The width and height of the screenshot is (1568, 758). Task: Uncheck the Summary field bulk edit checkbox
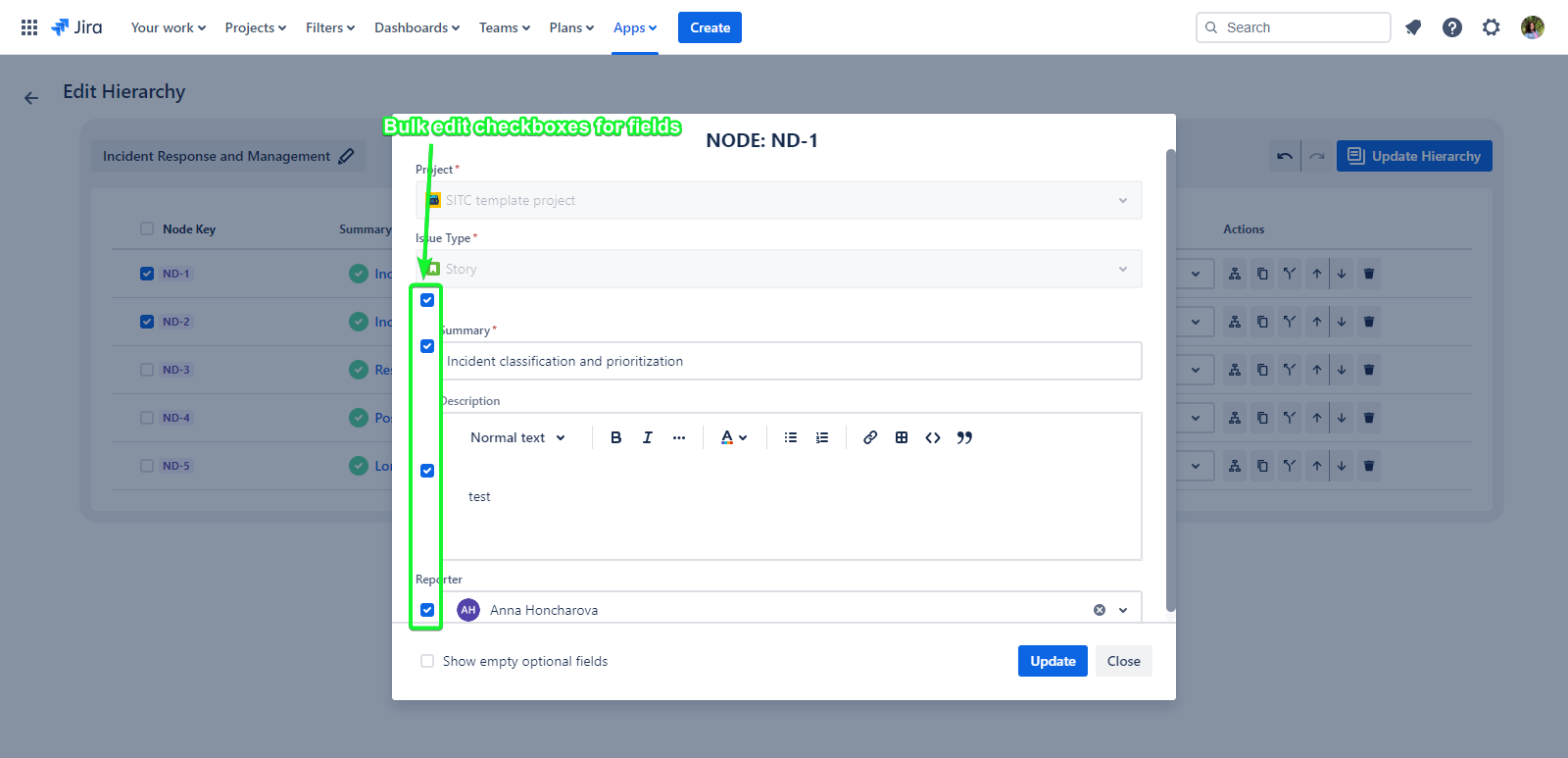pos(427,346)
